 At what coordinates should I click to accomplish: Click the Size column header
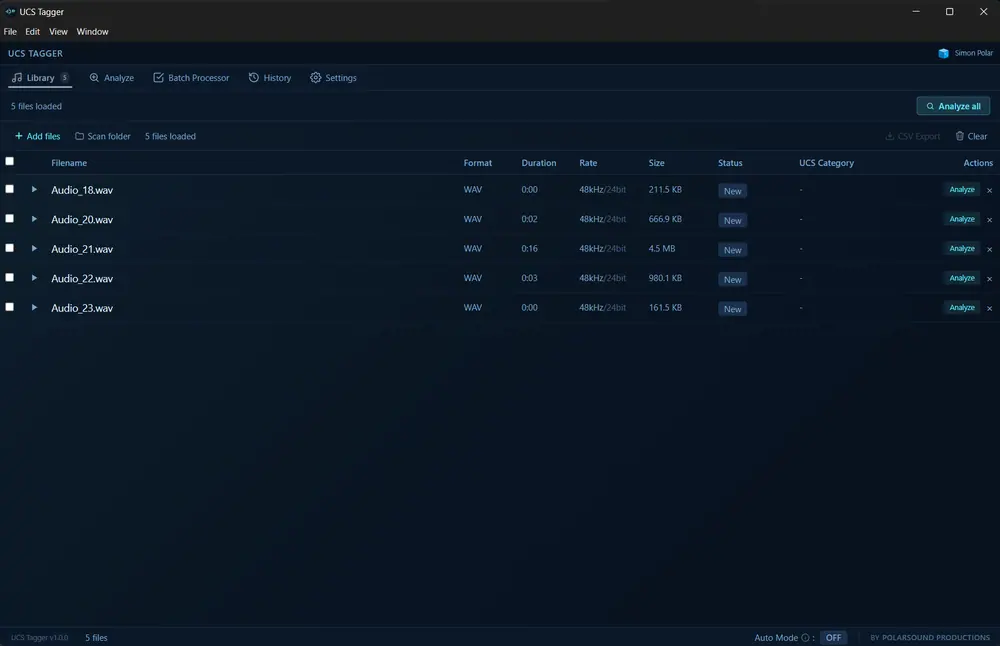tap(656, 163)
